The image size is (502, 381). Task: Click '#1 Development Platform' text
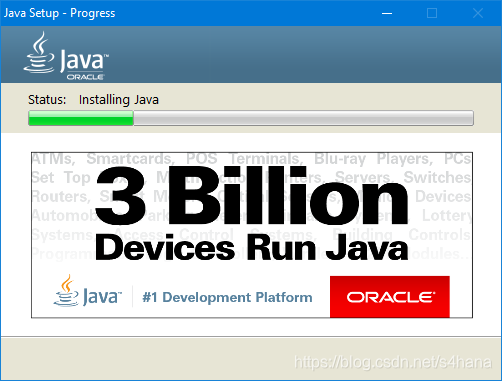click(x=227, y=297)
